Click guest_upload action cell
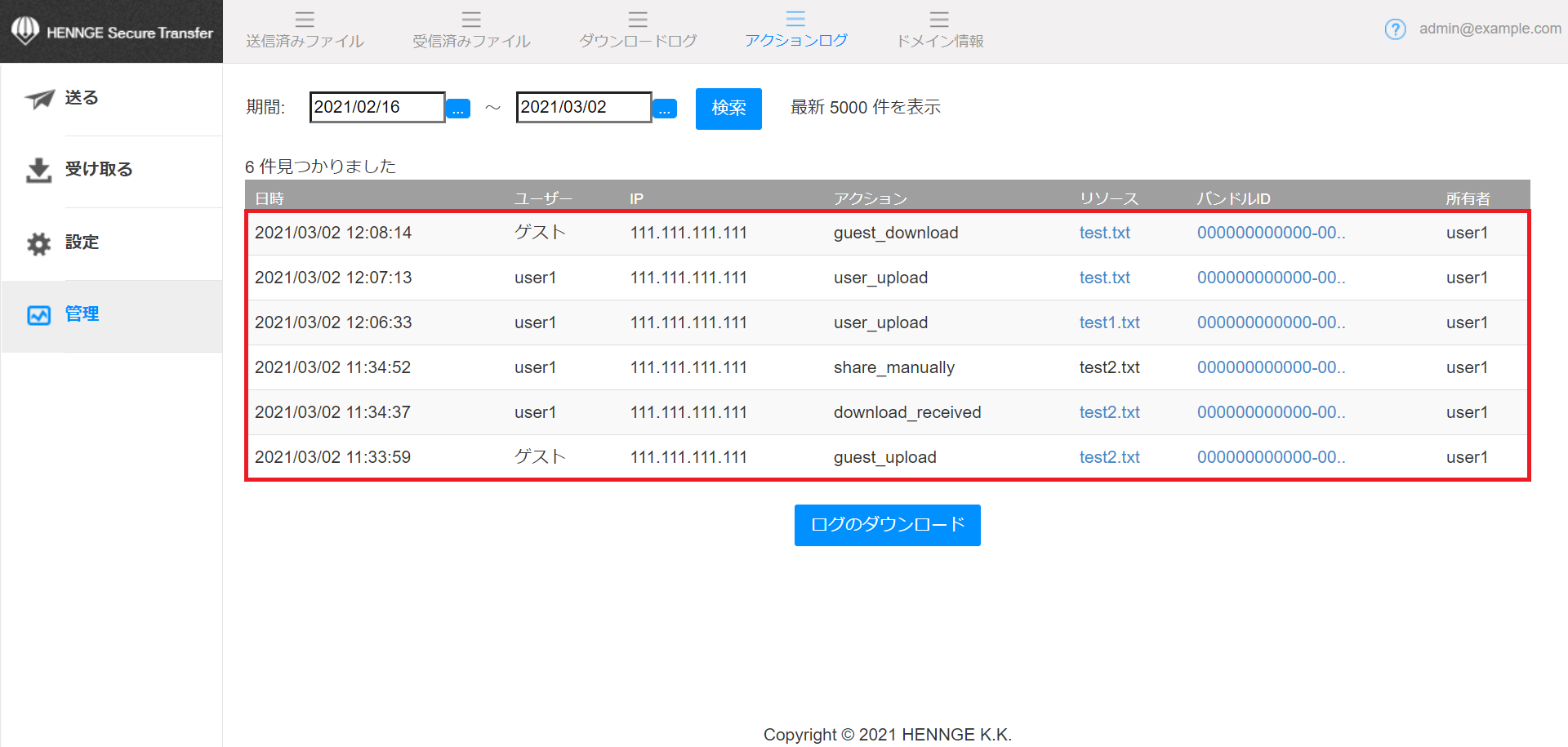 click(884, 457)
